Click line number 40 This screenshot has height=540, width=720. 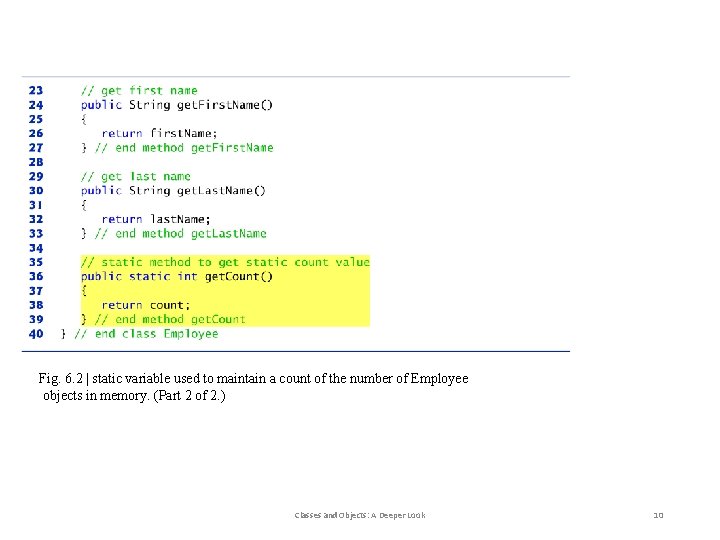point(36,334)
